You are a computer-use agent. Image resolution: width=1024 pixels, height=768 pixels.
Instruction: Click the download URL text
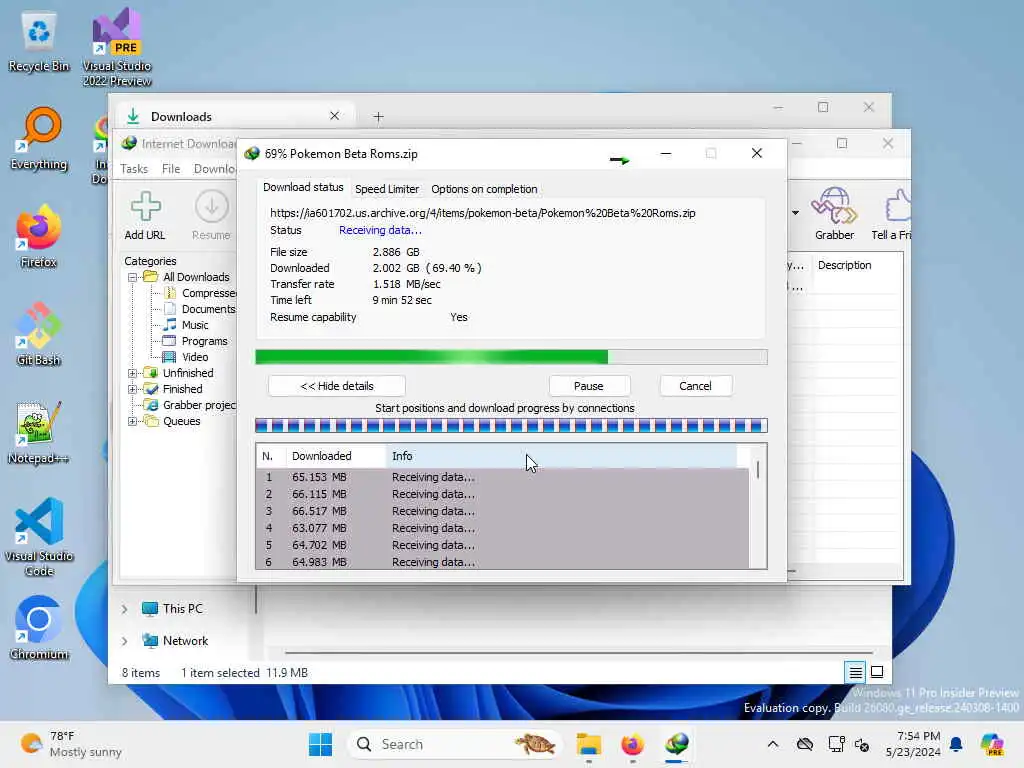click(x=483, y=213)
